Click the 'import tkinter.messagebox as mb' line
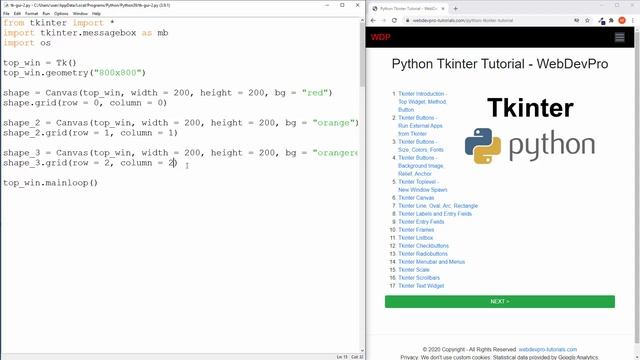 click(x=86, y=33)
